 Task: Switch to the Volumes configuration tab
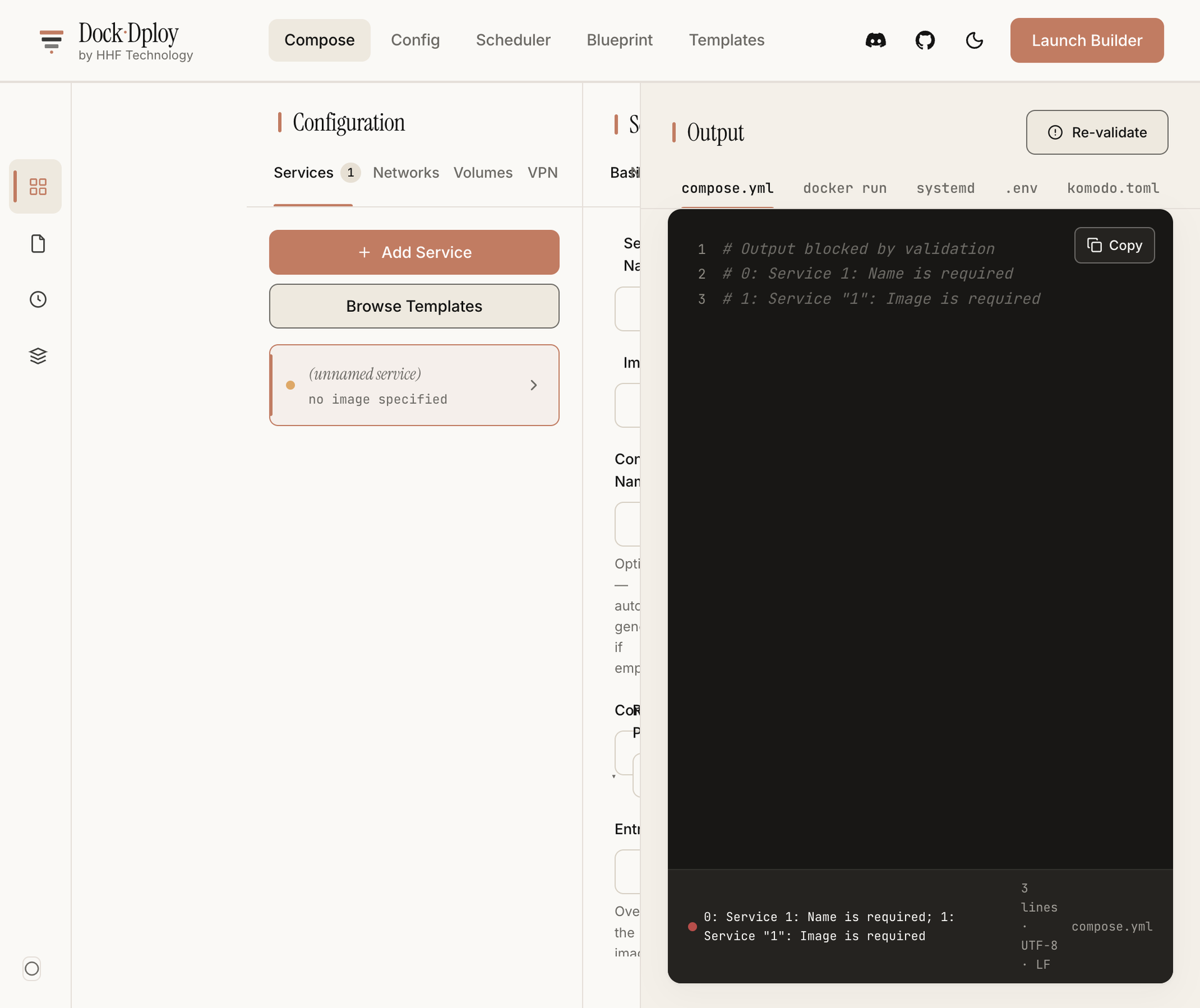point(483,172)
